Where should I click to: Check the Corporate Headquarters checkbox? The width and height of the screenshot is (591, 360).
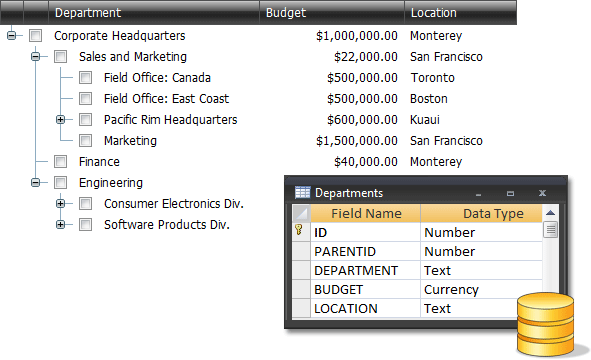coord(36,36)
